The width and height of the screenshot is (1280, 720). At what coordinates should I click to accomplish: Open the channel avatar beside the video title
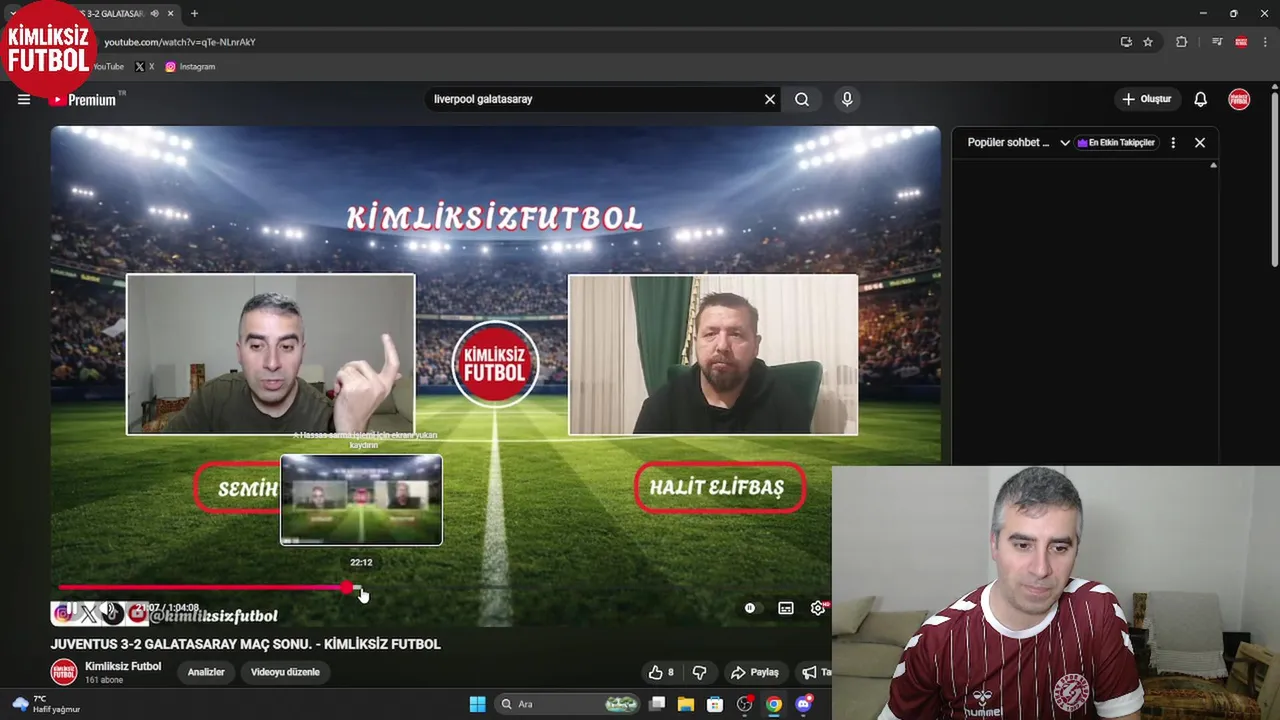pyautogui.click(x=64, y=672)
